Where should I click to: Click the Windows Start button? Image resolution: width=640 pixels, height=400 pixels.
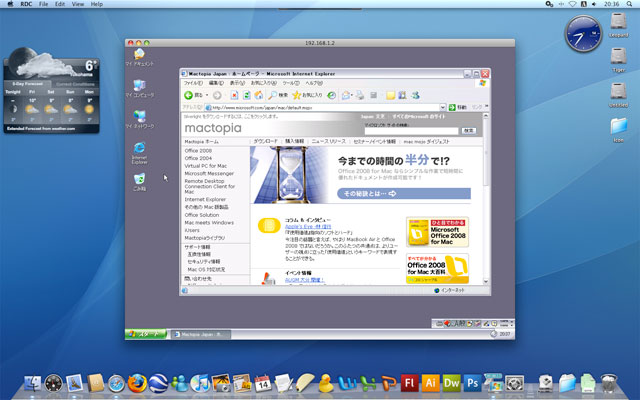pos(146,334)
